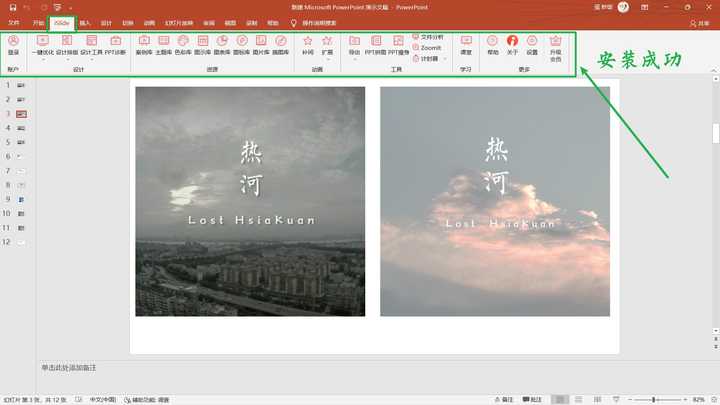Viewport: 720px width, 405px height.
Task: Select the right pink cloud image on slide
Action: (x=495, y=201)
